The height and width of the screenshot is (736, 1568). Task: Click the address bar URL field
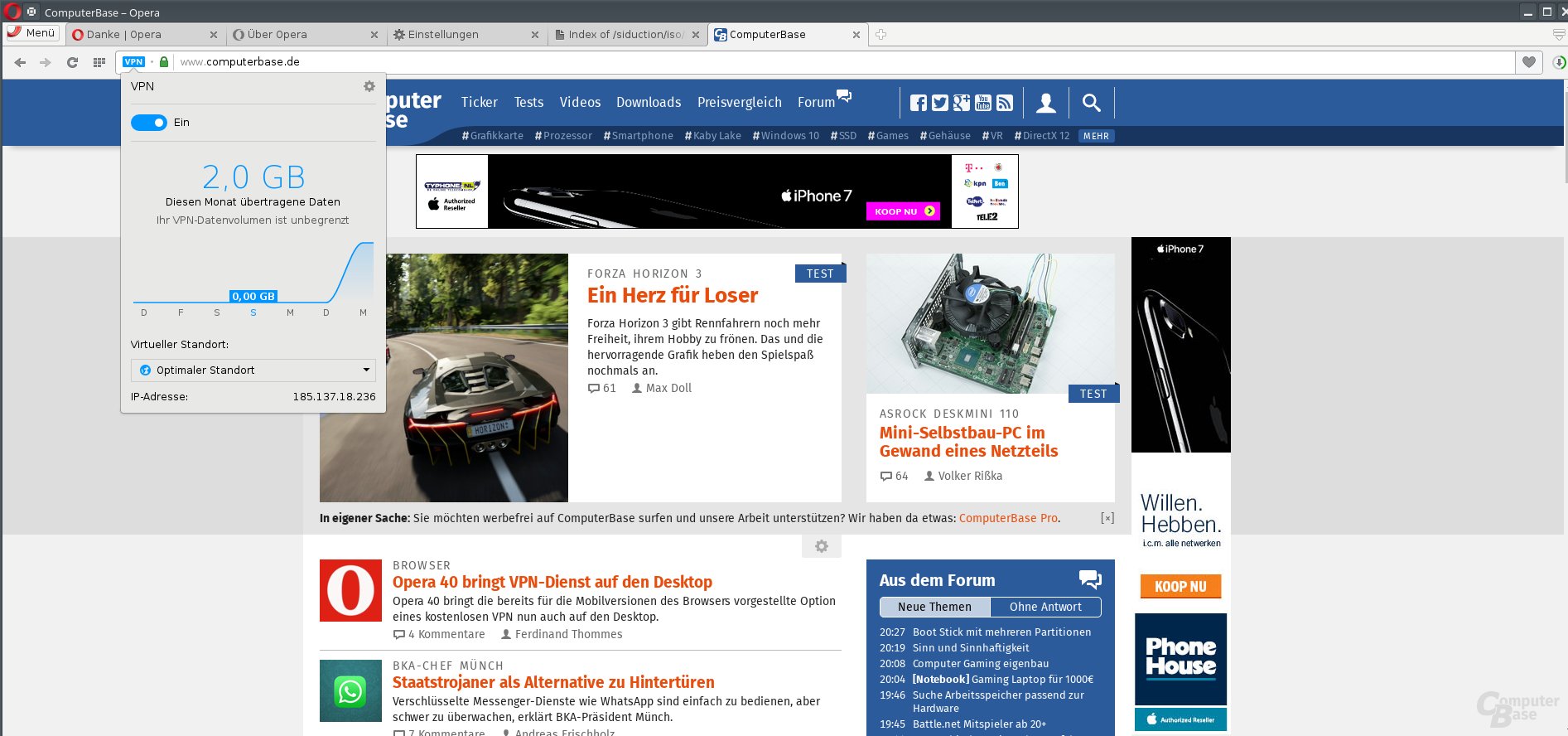[845, 62]
